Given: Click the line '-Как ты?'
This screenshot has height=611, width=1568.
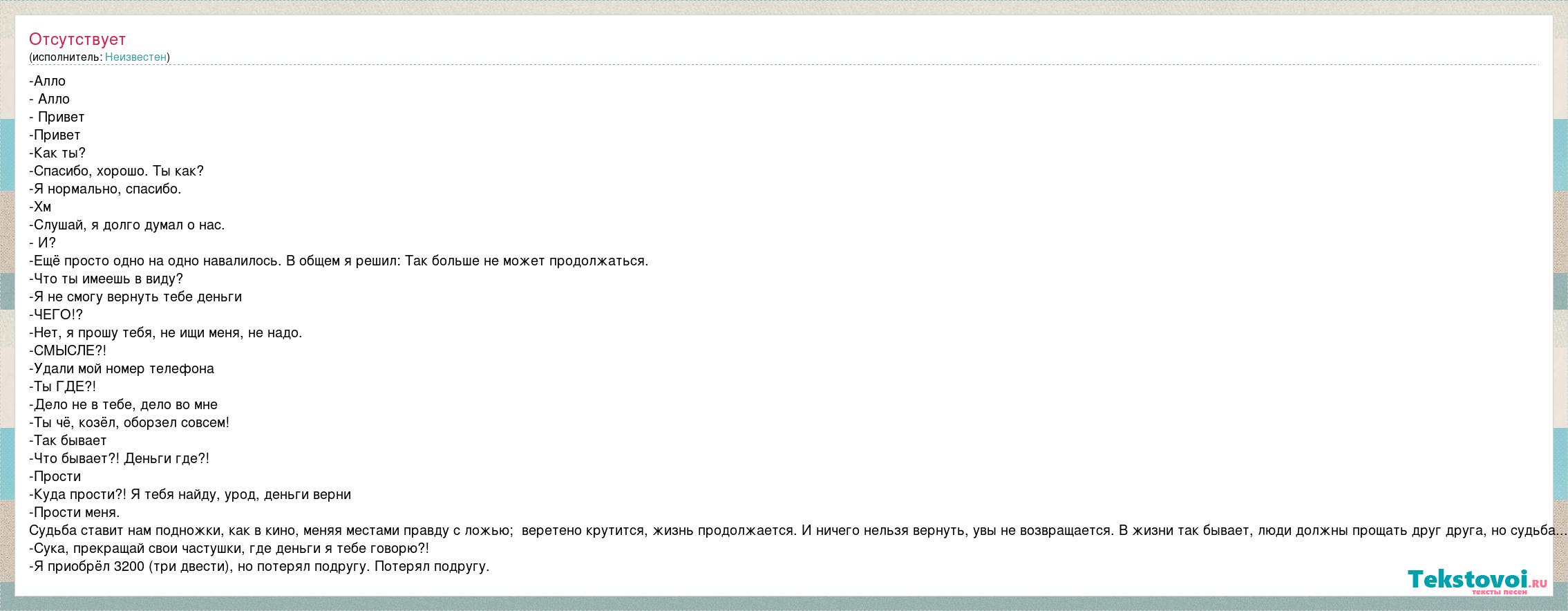Looking at the screenshot, I should pos(57,153).
